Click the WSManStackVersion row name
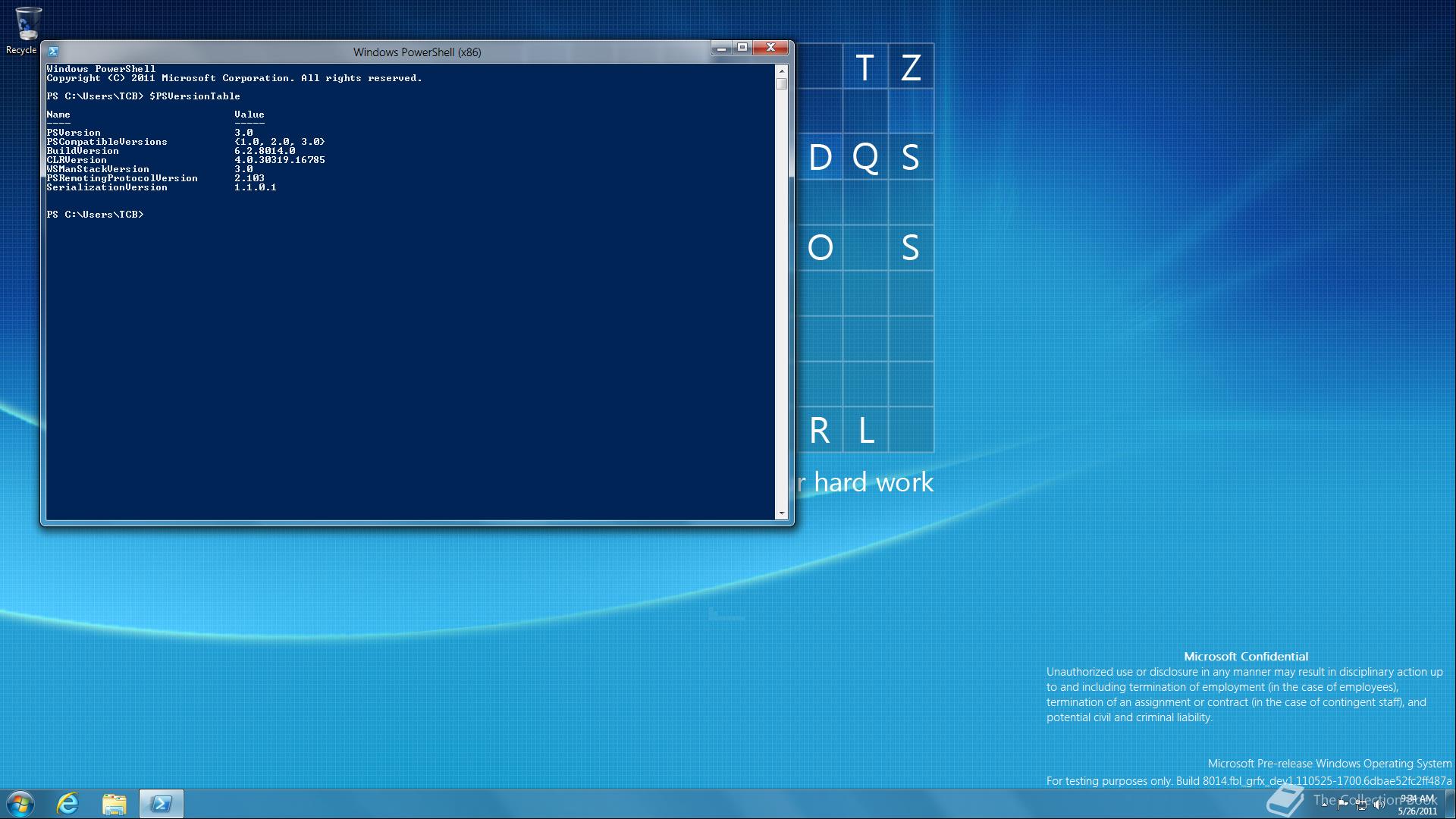This screenshot has height=819, width=1456. 98,169
